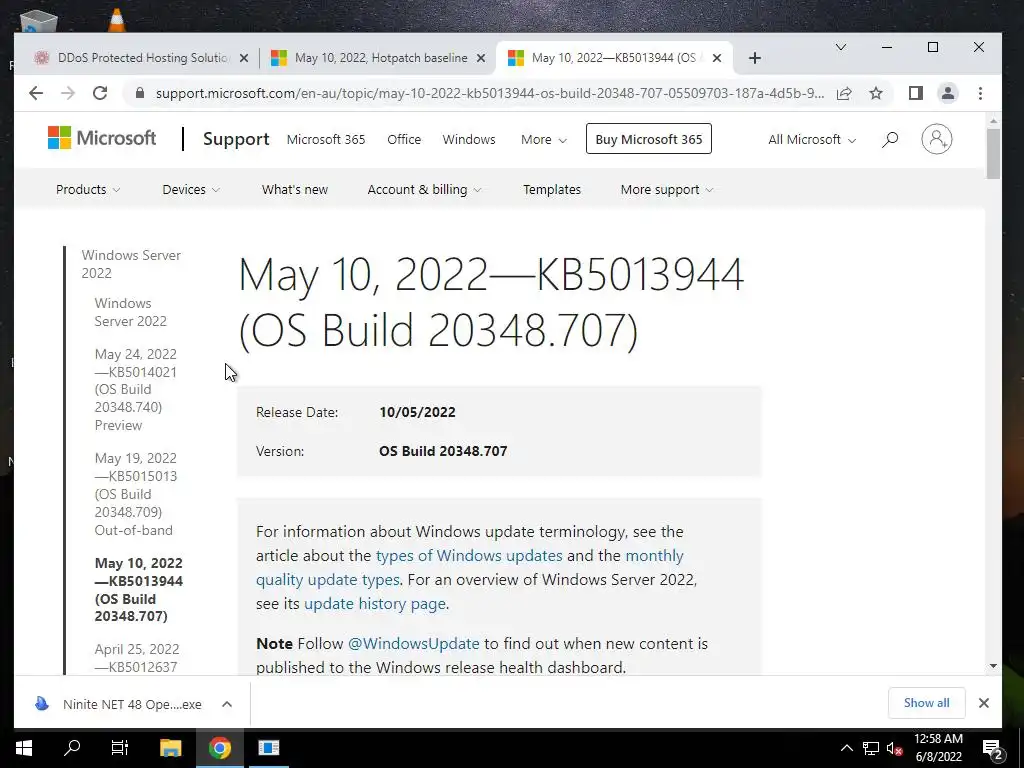Follow monthly quality update types link
The width and height of the screenshot is (1024, 768).
327,579
